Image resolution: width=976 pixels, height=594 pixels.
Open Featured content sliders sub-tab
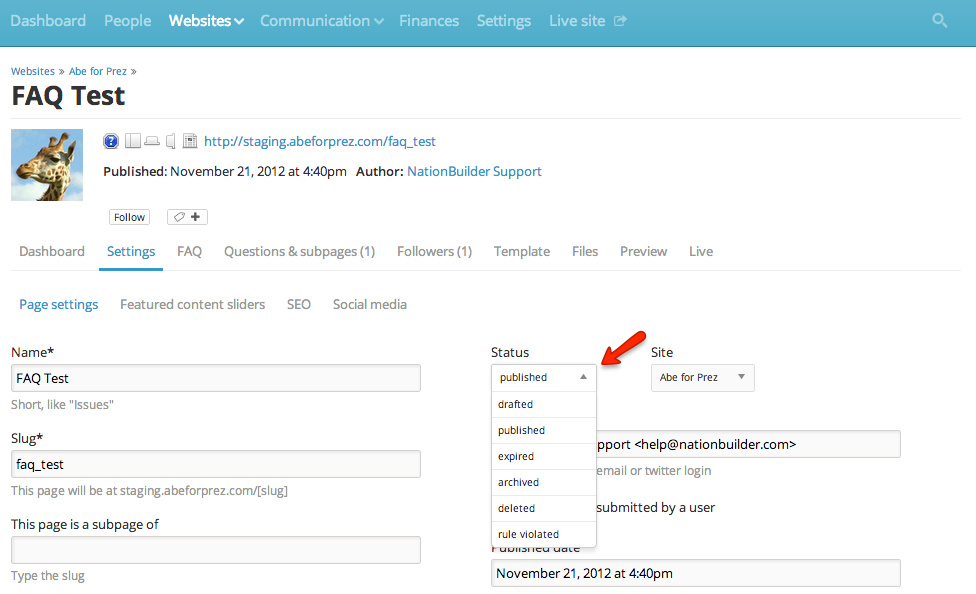pos(192,304)
